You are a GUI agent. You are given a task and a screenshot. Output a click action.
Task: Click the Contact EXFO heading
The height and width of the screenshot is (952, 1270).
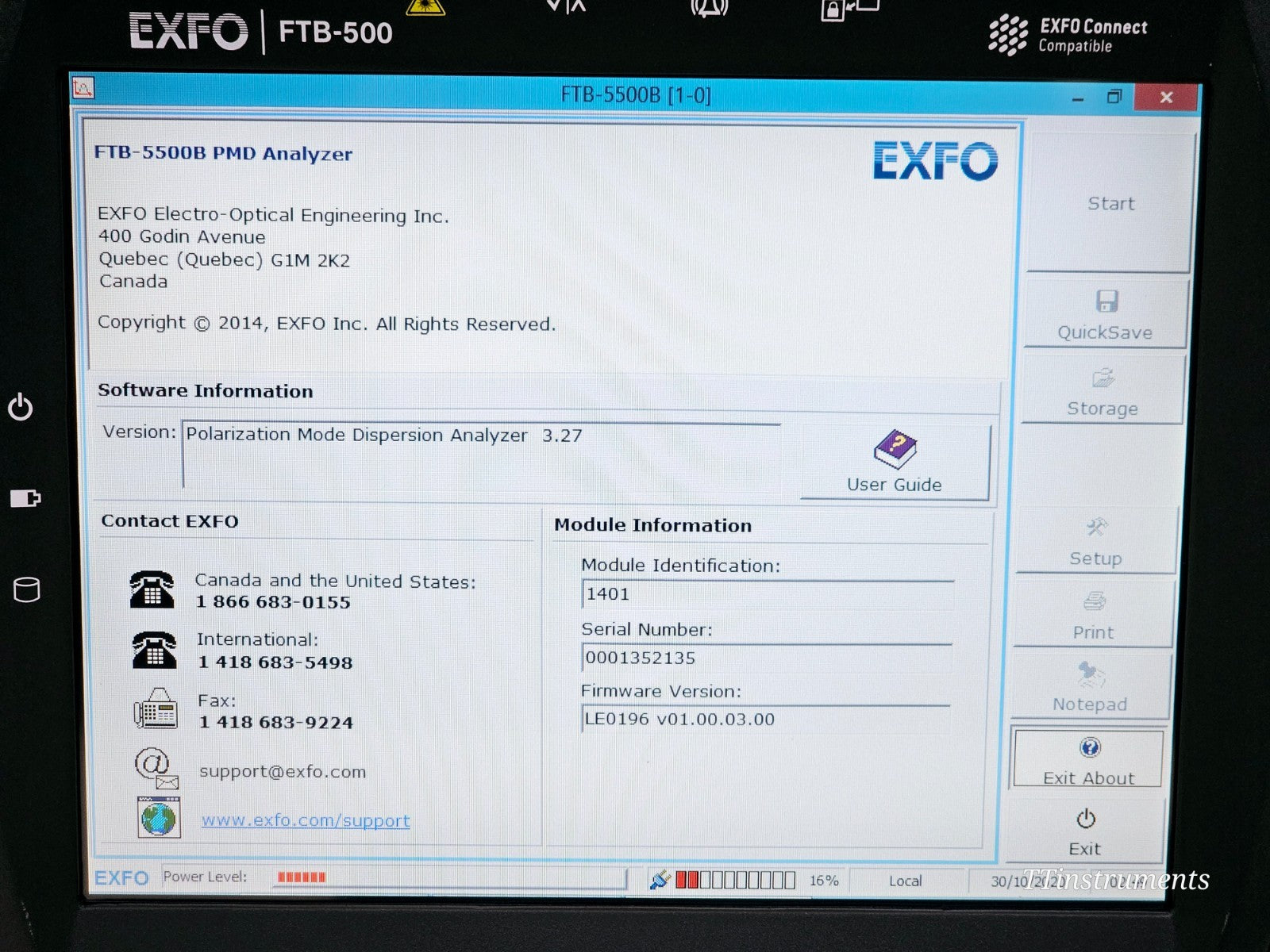tap(170, 521)
